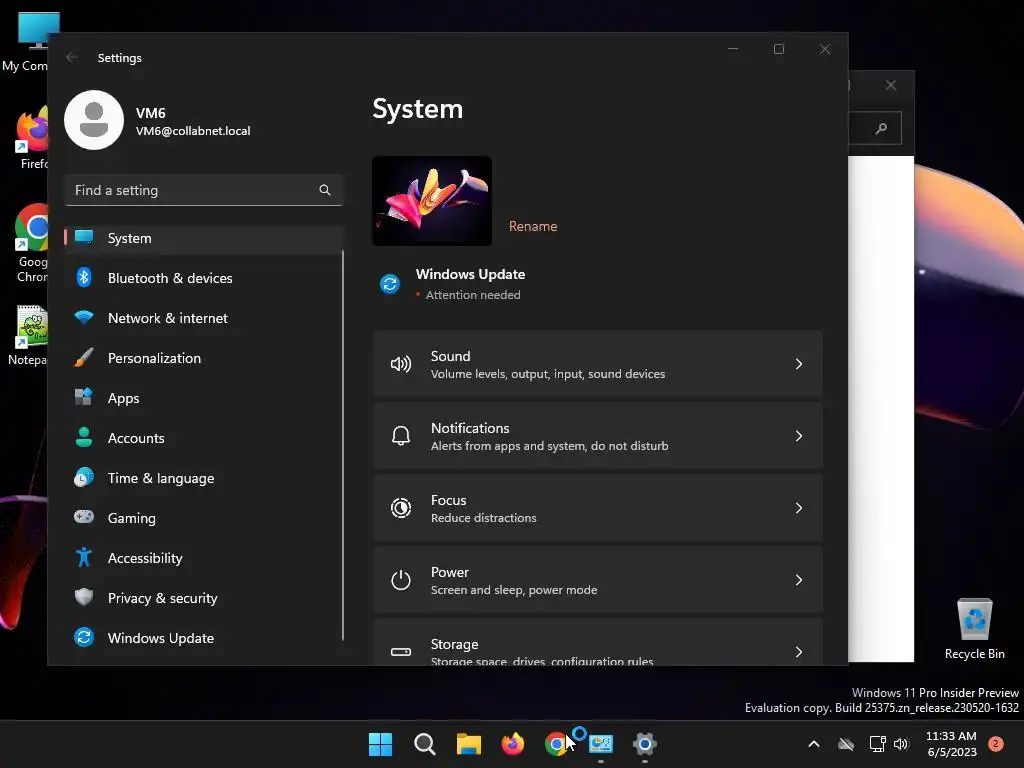Select Time & language in sidebar

(204, 478)
